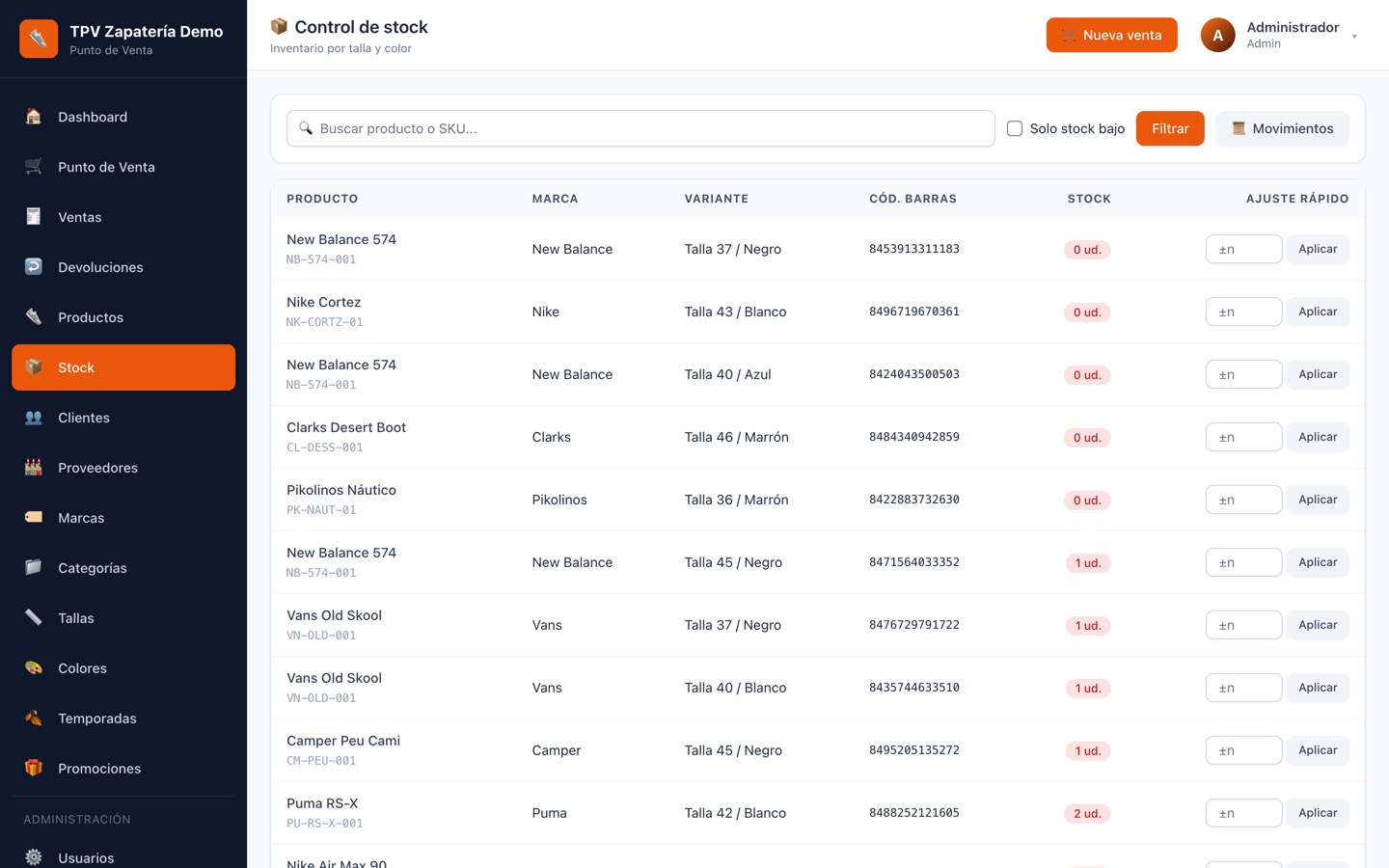
Task: Click the 2 ud. stock badge for Puma
Action: click(1087, 814)
